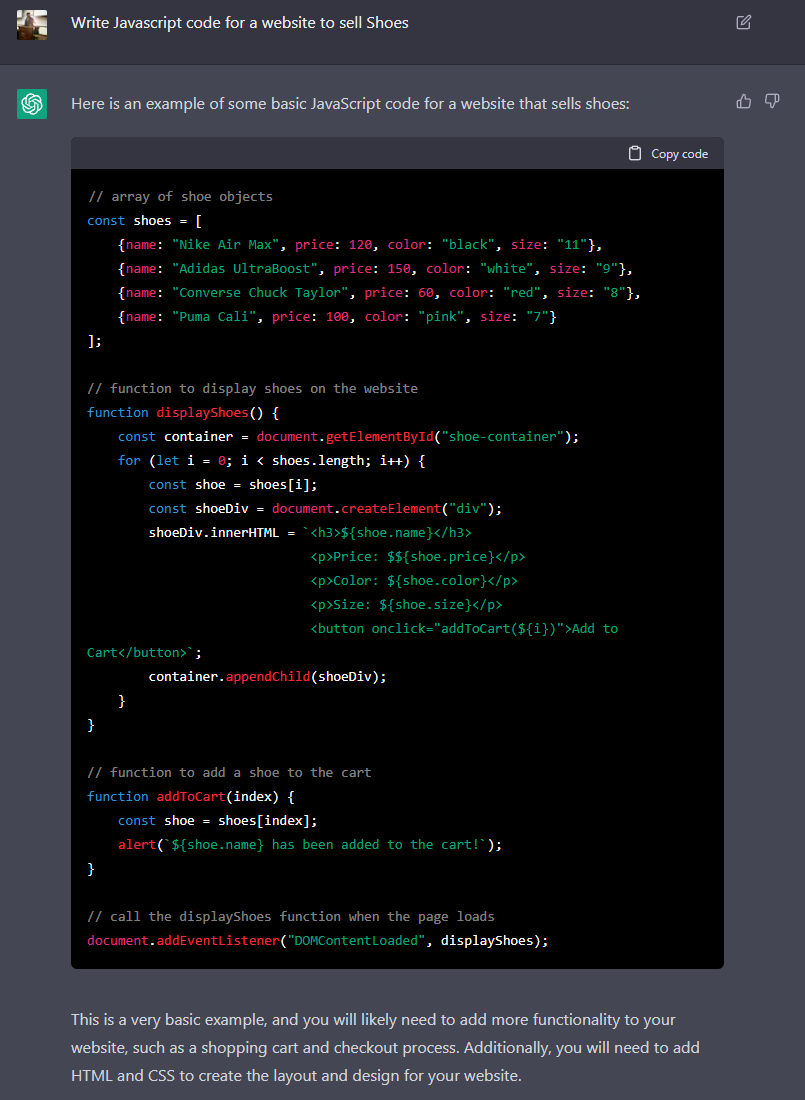Click the string "Adidas UltraBoost" in the code
Image resolution: width=805 pixels, height=1100 pixels.
click(x=245, y=268)
